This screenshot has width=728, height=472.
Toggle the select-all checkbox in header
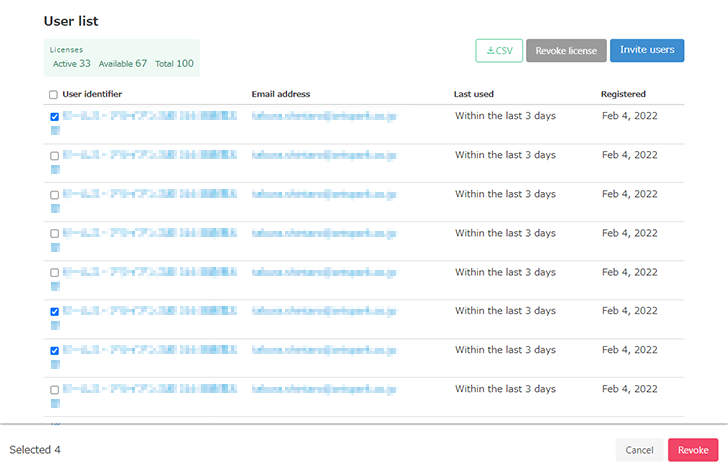point(54,95)
